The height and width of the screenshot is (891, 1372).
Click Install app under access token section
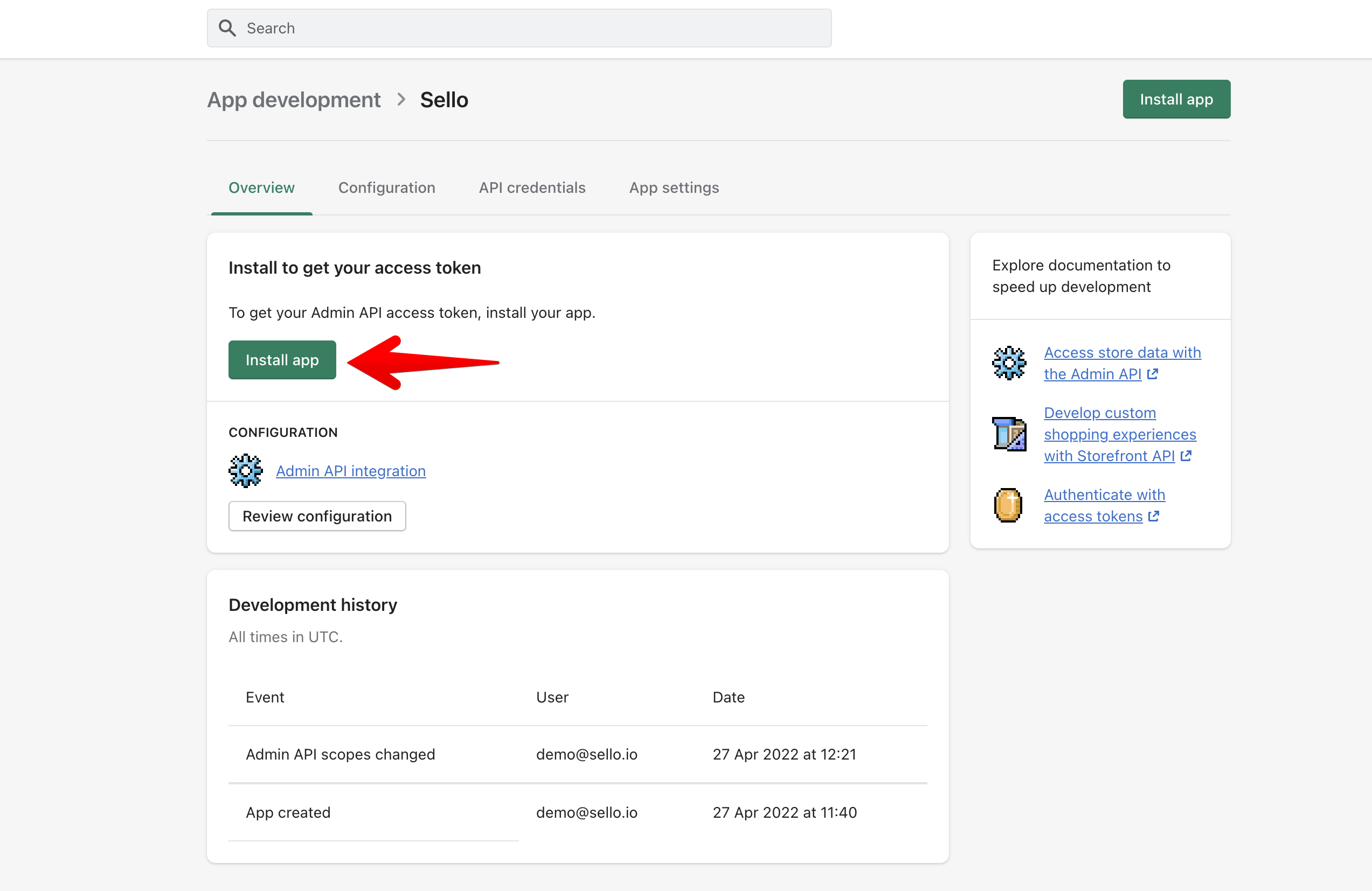click(282, 360)
